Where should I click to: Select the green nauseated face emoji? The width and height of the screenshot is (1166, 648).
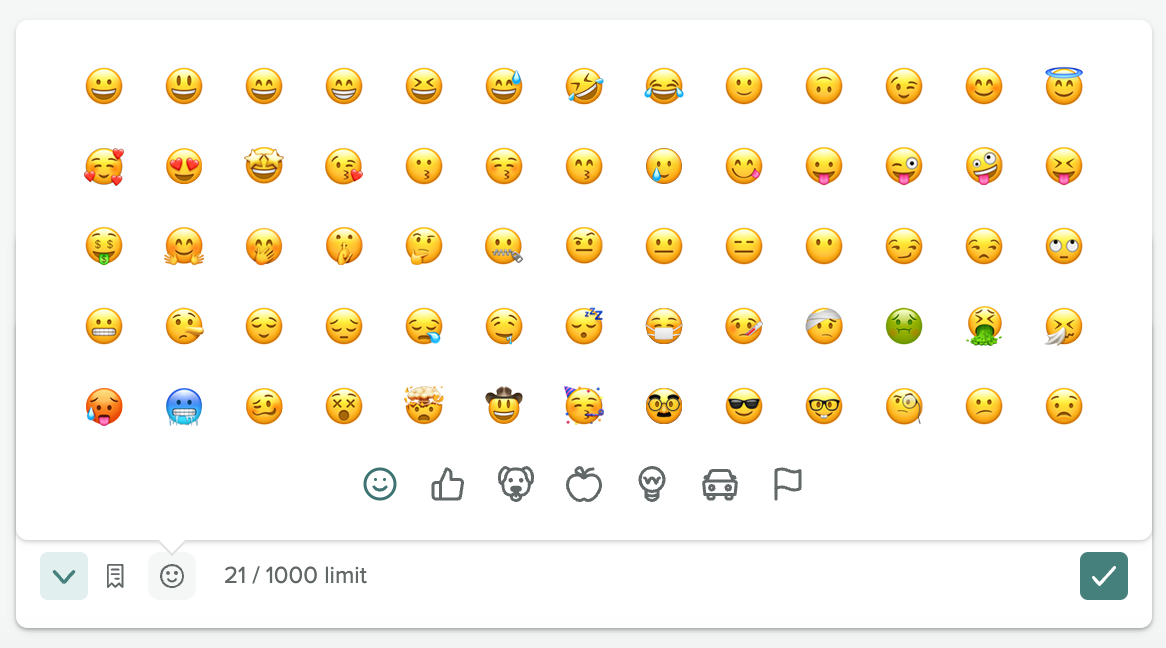(904, 326)
